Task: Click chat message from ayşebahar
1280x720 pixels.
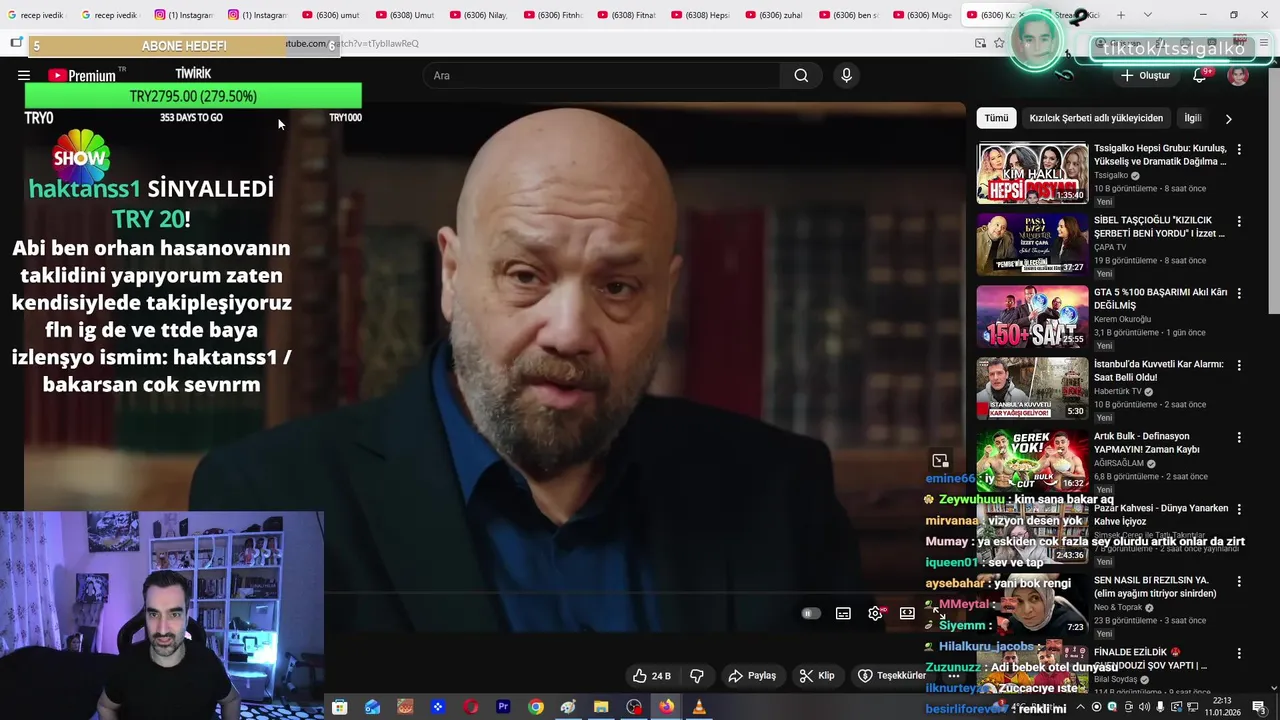Action: click(998, 583)
